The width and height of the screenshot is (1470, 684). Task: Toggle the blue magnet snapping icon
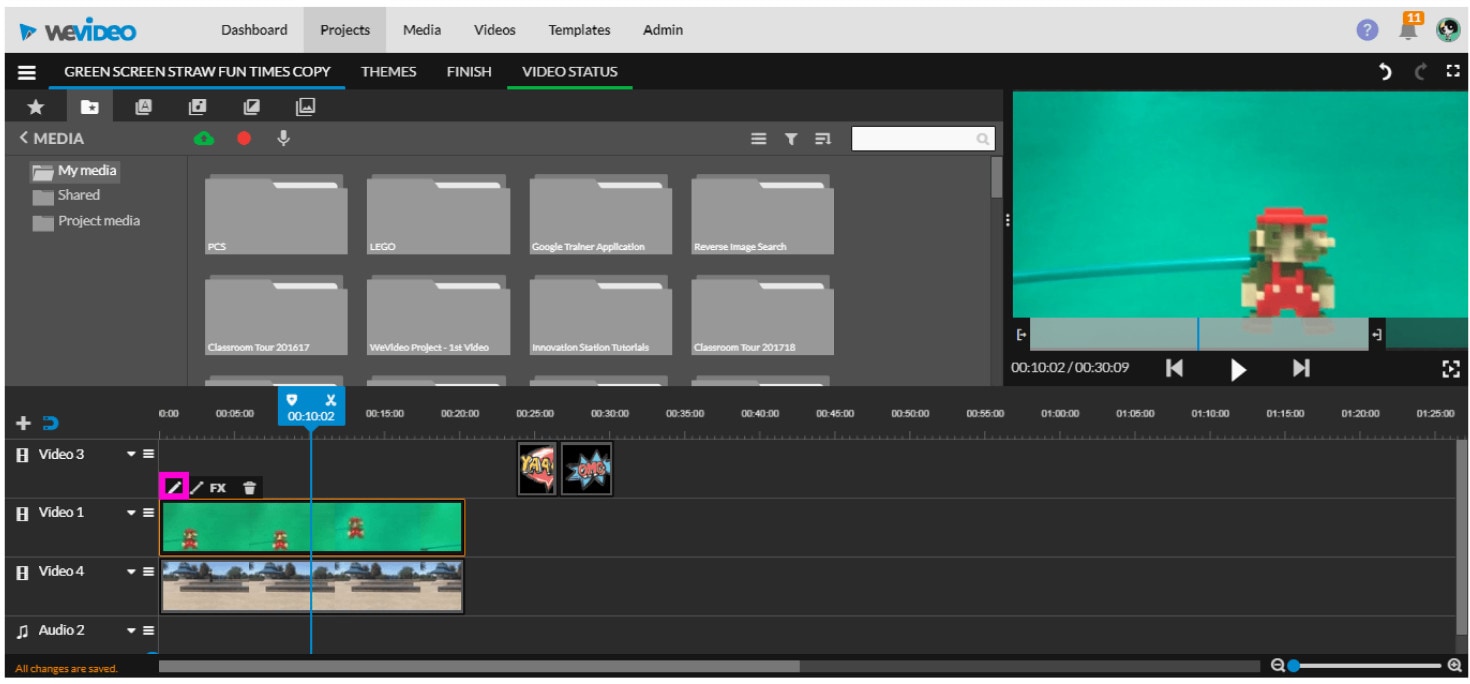click(x=50, y=424)
